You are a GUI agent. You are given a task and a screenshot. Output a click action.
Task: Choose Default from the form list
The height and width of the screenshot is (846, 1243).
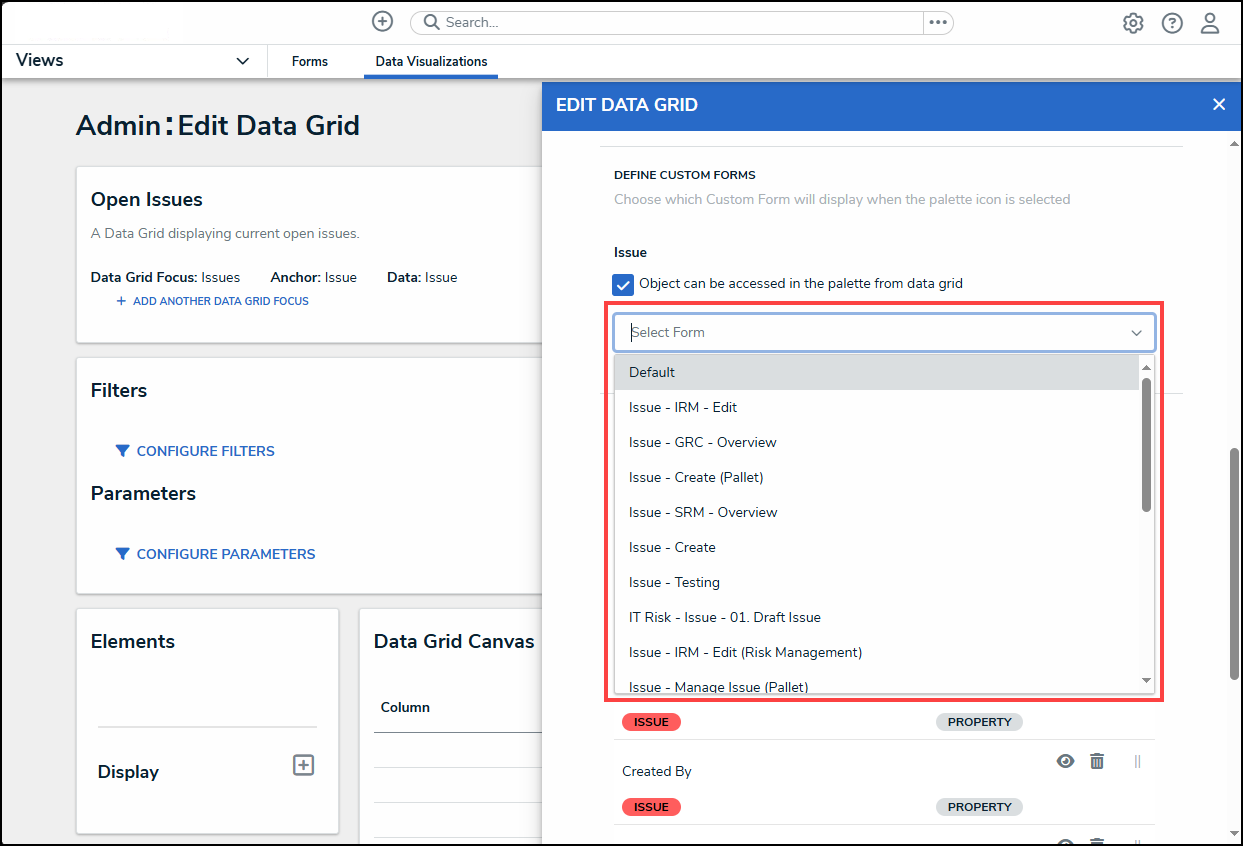click(x=652, y=372)
